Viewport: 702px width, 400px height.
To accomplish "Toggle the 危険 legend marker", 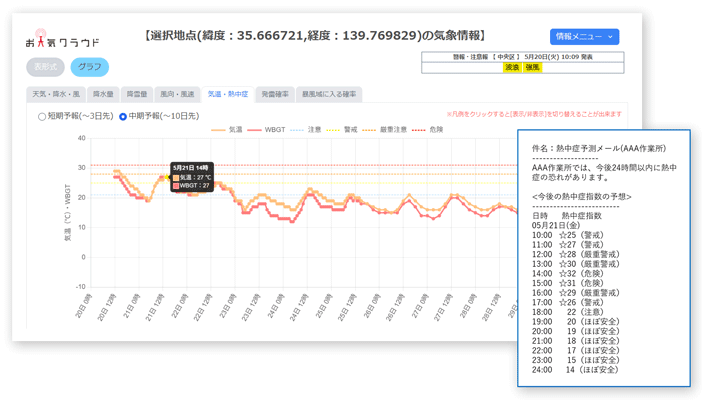I will [x=428, y=130].
